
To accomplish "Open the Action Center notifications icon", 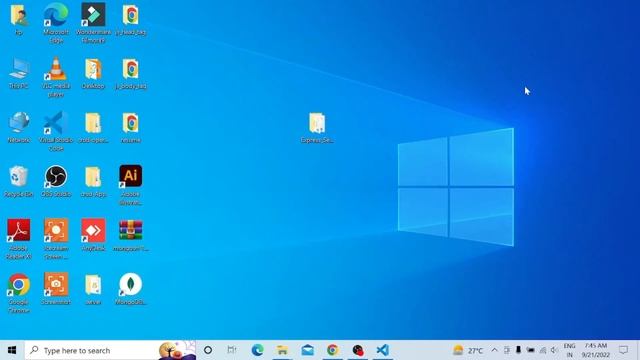I will pyautogui.click(x=623, y=350).
